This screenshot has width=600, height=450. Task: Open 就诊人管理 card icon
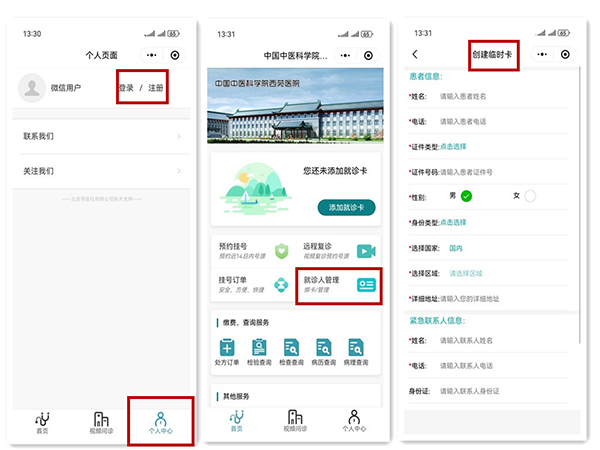tap(367, 285)
